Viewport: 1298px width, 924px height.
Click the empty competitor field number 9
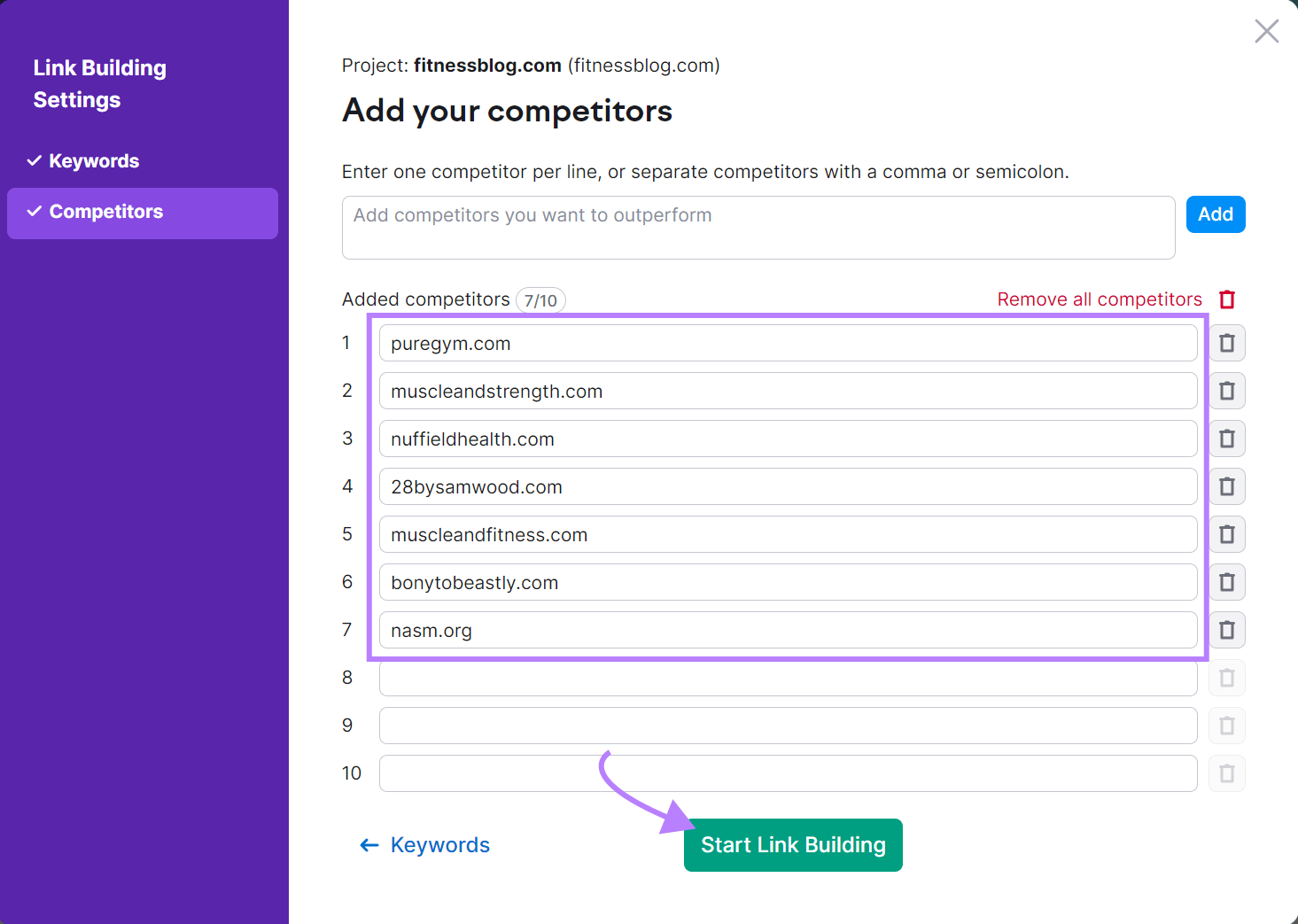[788, 726]
